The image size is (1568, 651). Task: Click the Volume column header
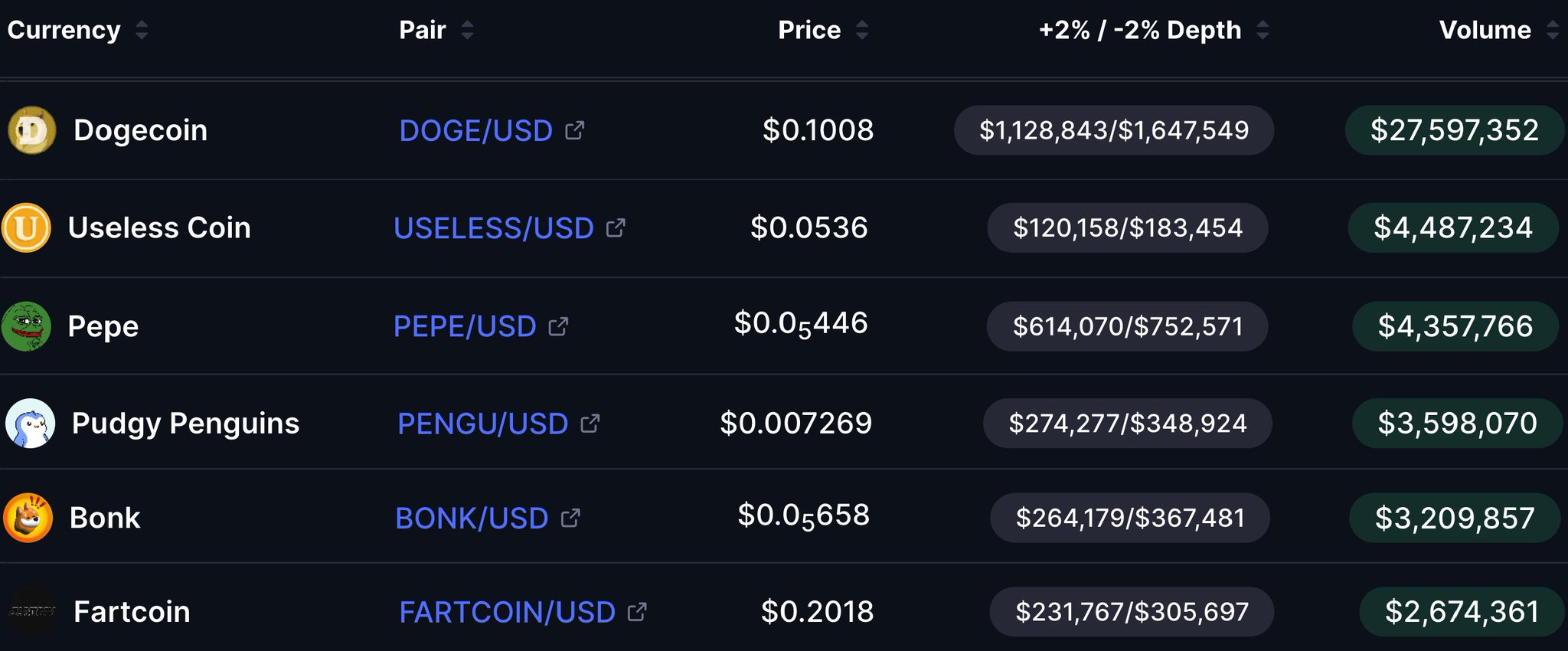coord(1485,31)
